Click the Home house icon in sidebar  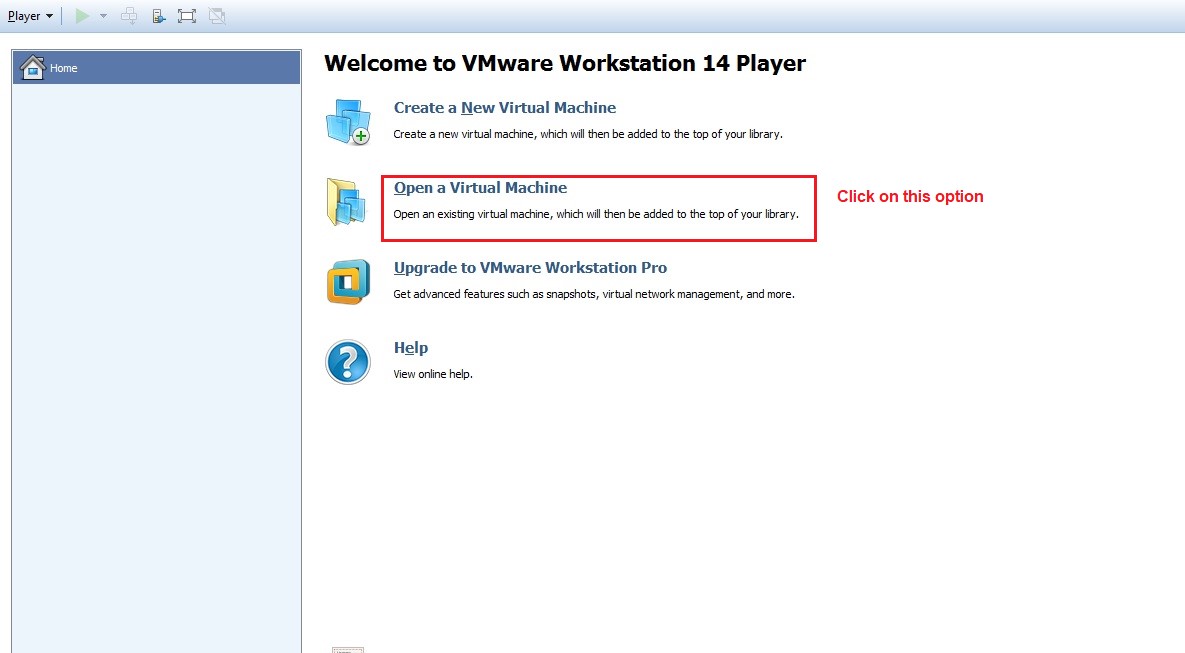point(32,67)
